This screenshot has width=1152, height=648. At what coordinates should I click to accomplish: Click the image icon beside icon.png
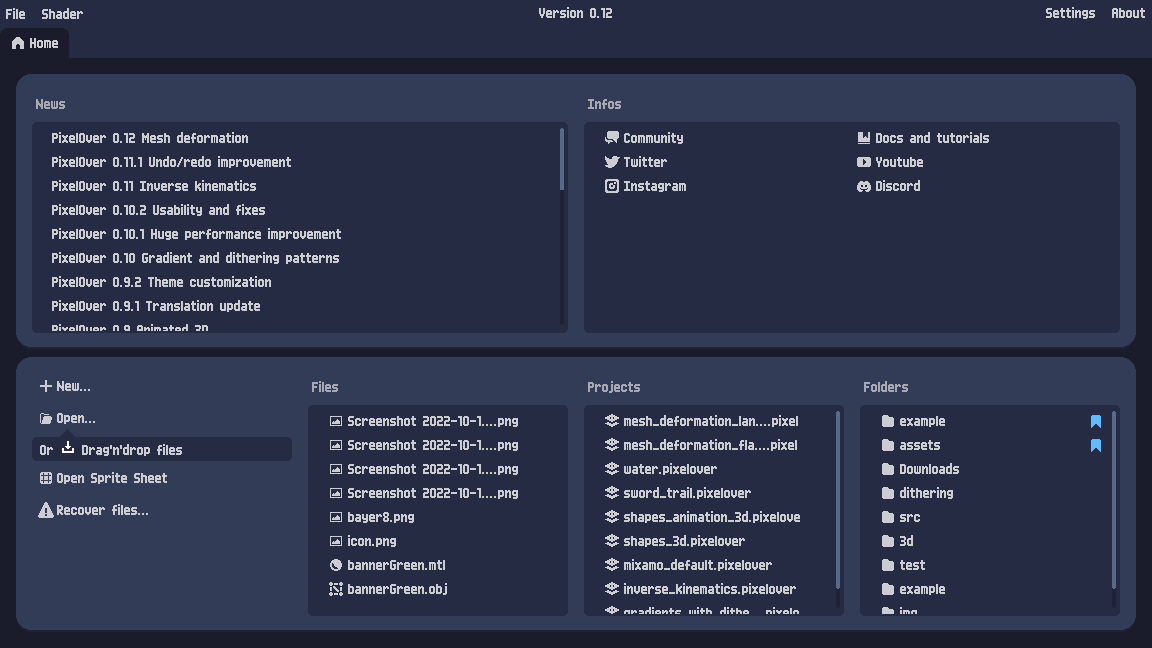(336, 541)
